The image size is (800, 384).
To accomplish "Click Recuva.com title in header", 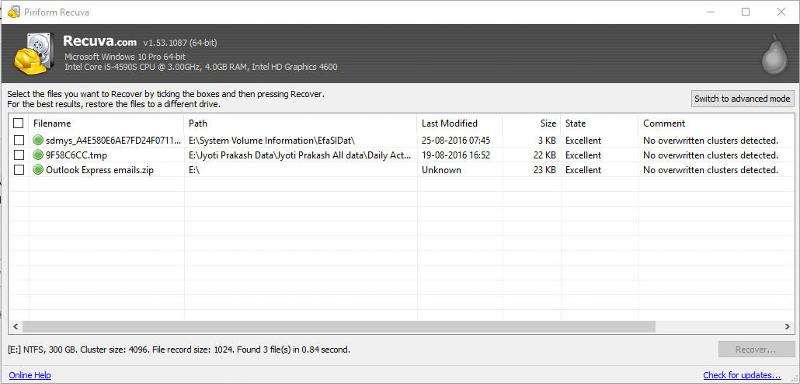I will click(100, 41).
